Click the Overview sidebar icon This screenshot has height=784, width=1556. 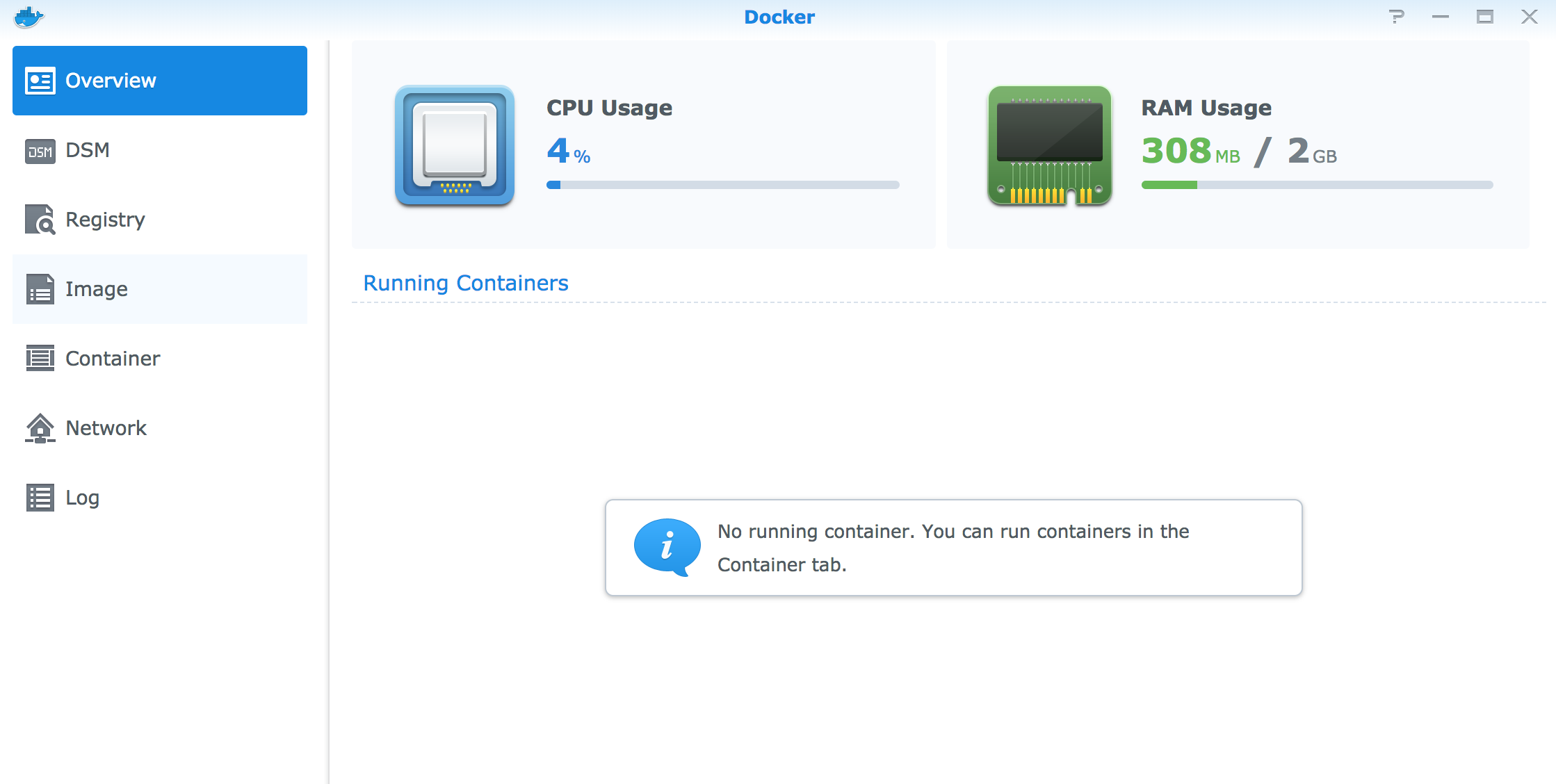40,81
